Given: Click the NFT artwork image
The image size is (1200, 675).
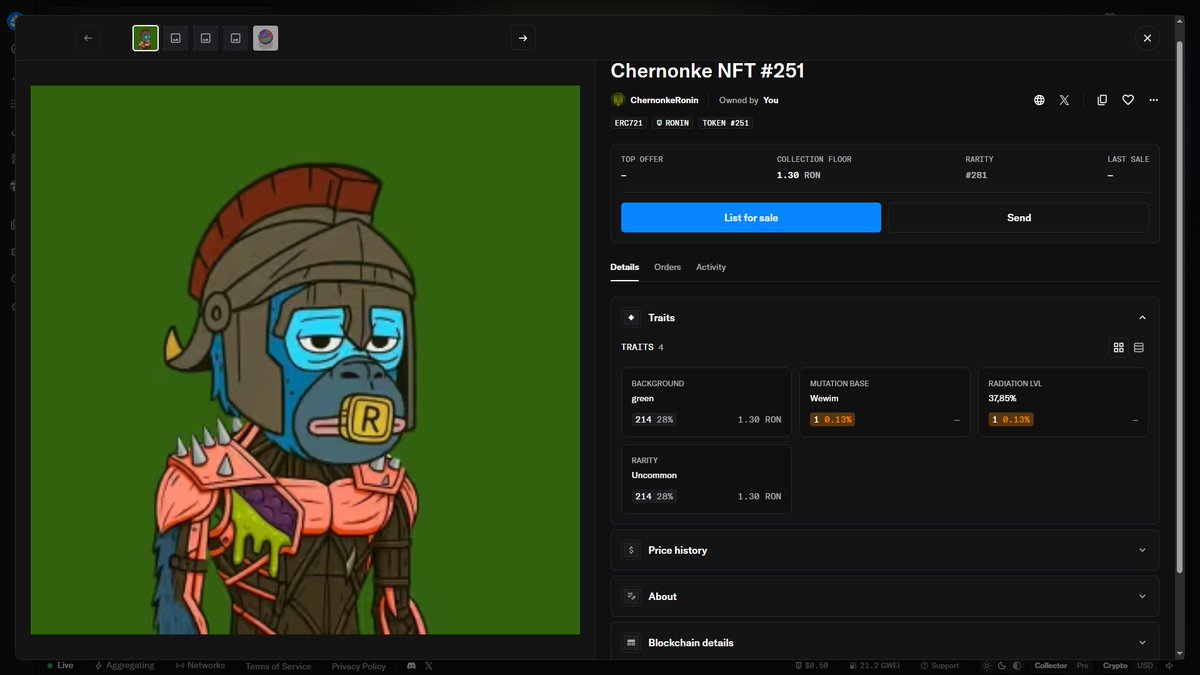Looking at the screenshot, I should 305,360.
